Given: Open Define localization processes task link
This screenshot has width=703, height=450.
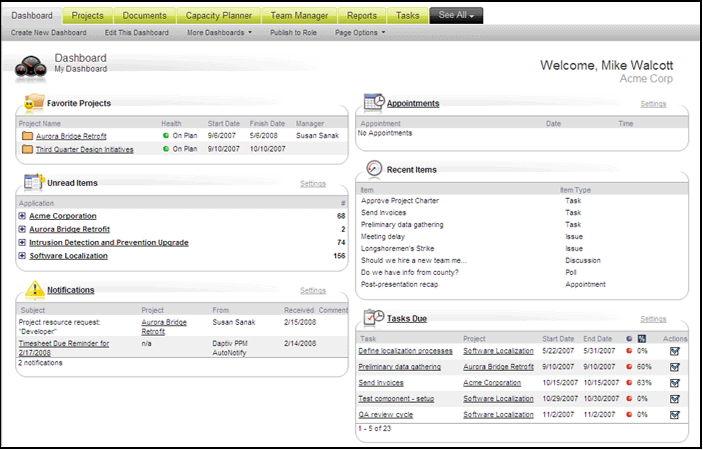Looking at the screenshot, I should (x=405, y=351).
